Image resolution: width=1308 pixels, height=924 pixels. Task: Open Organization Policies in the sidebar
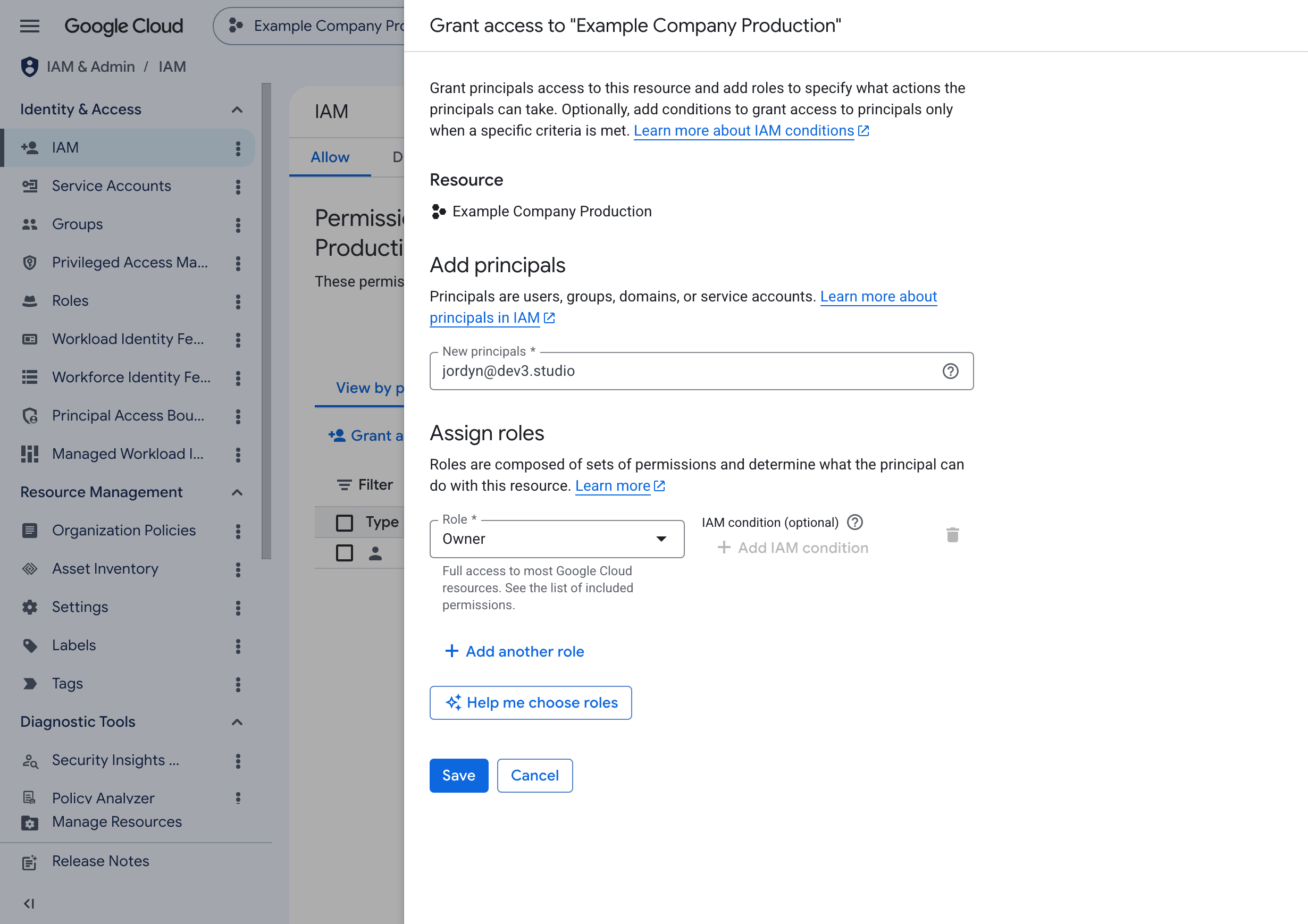[x=128, y=531]
